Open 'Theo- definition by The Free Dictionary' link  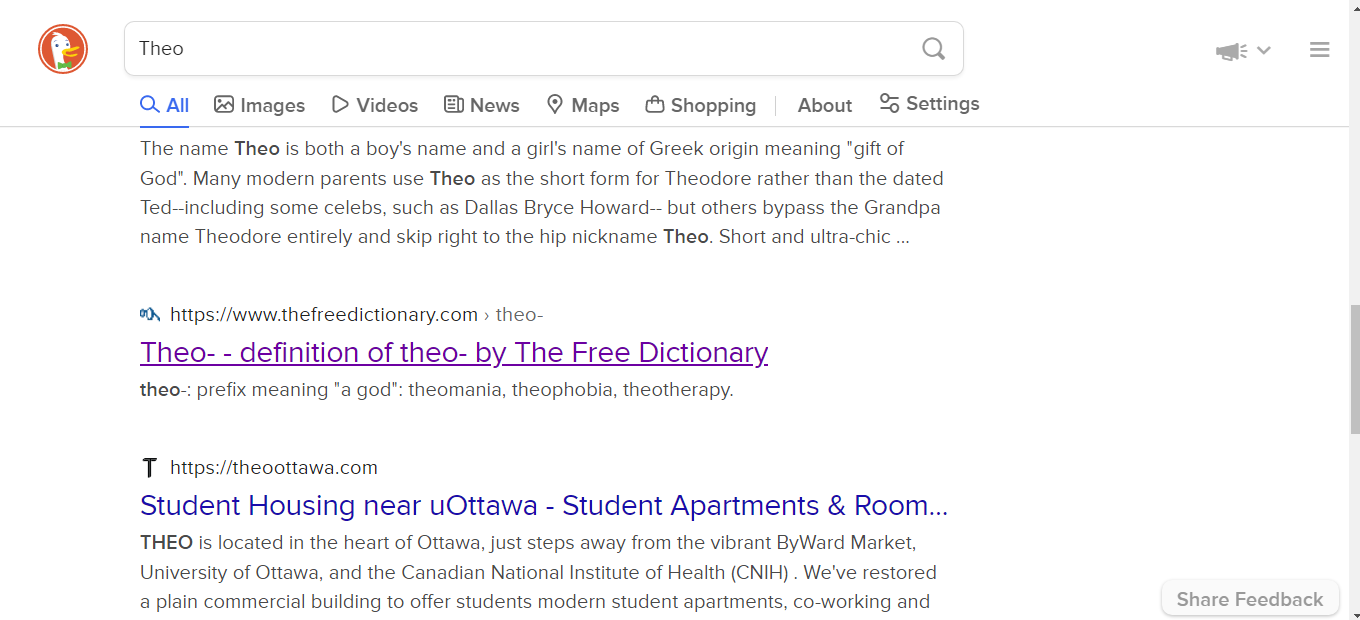click(x=454, y=352)
